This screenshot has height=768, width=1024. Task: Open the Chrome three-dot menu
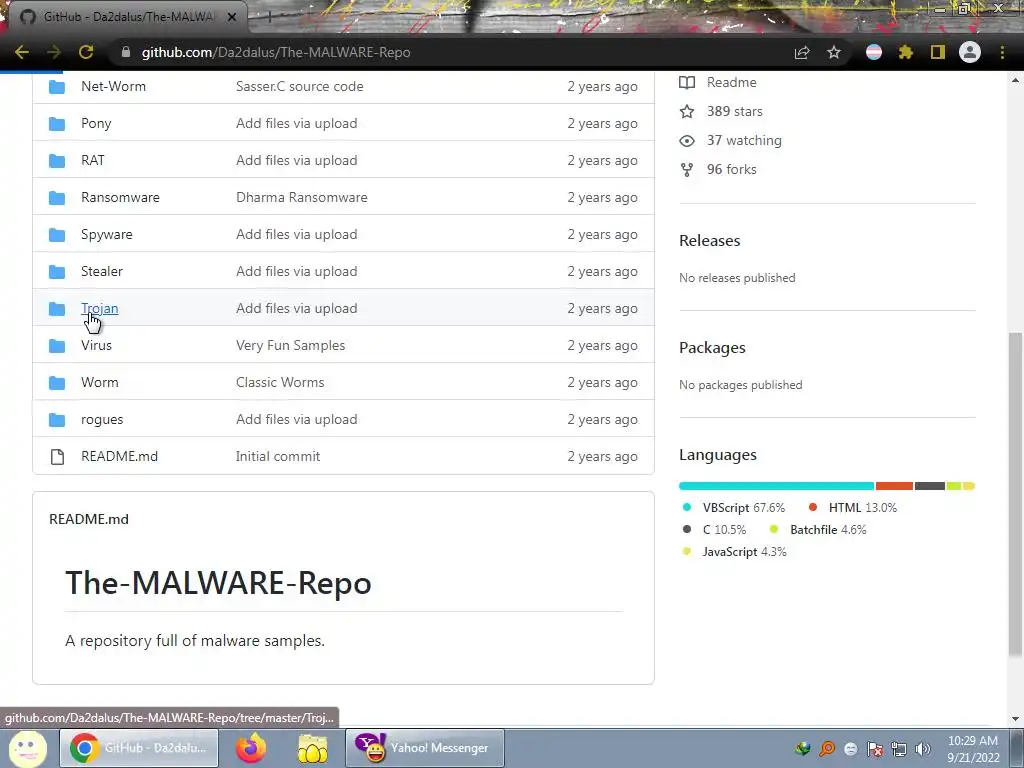click(x=1002, y=52)
